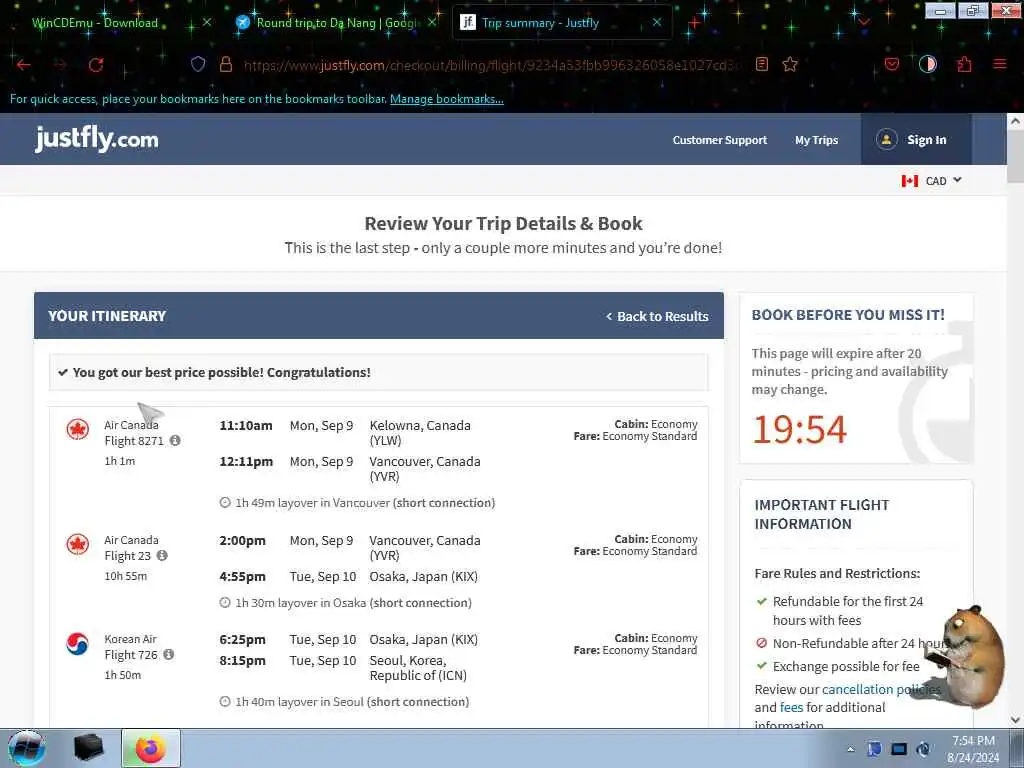This screenshot has width=1024, height=768.
Task: Open Firefox from the taskbar
Action: [151, 748]
